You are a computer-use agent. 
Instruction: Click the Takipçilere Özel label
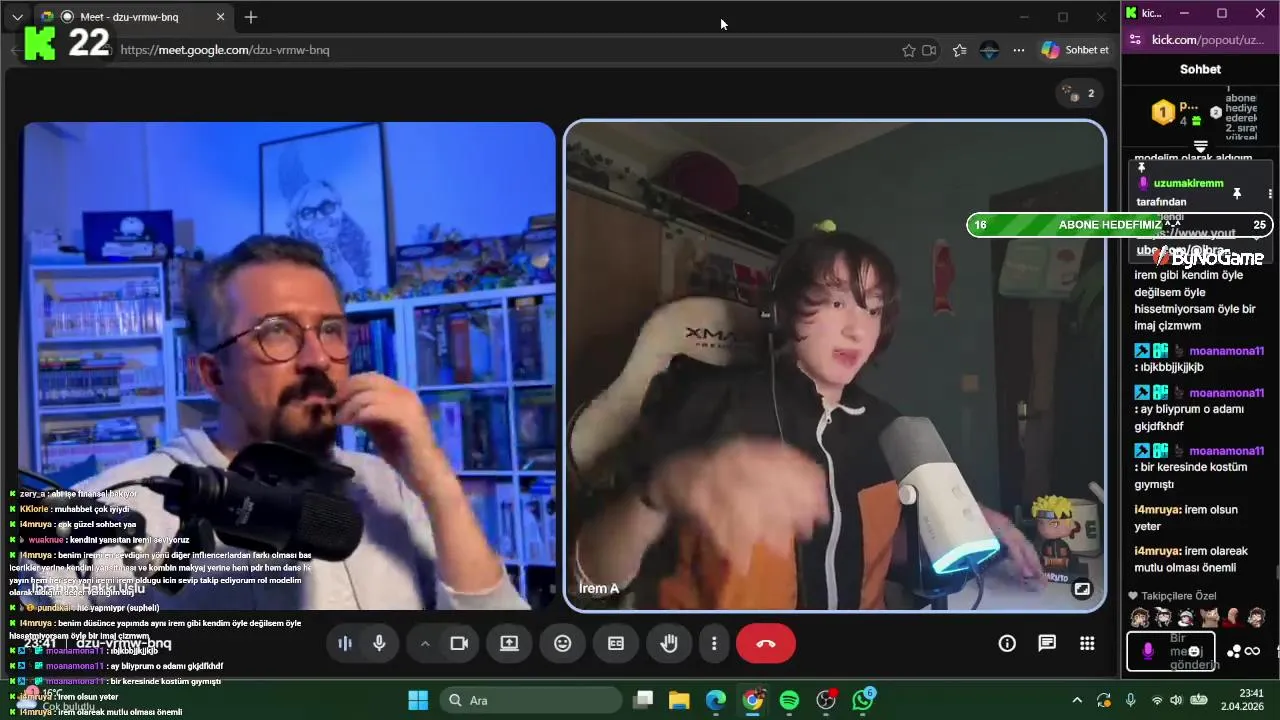1178,596
